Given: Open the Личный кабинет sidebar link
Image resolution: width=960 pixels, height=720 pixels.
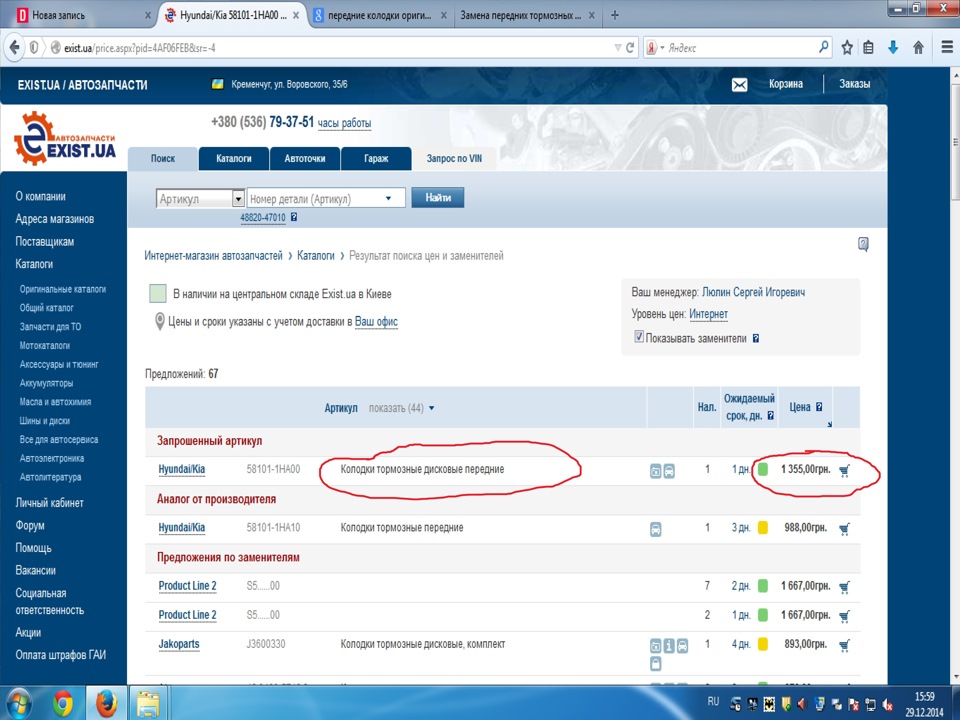Looking at the screenshot, I should [50, 503].
